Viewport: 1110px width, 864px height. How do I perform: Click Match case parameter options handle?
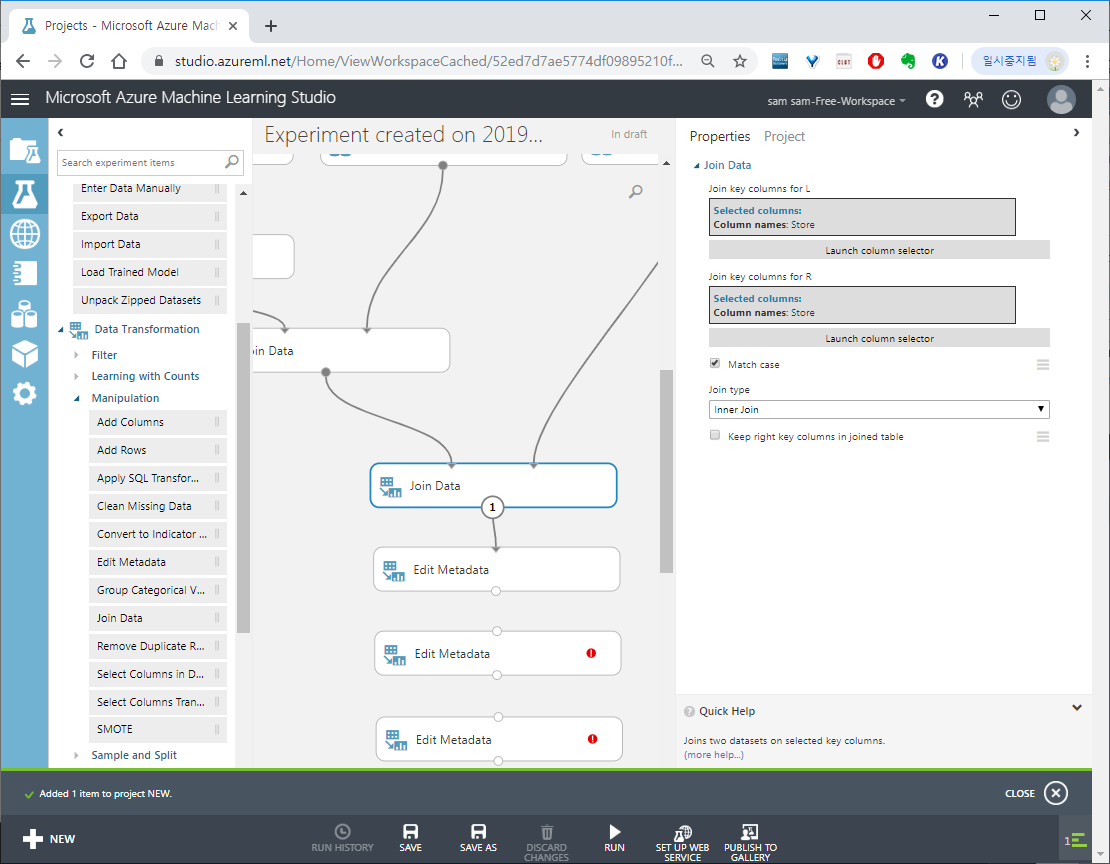(1042, 364)
